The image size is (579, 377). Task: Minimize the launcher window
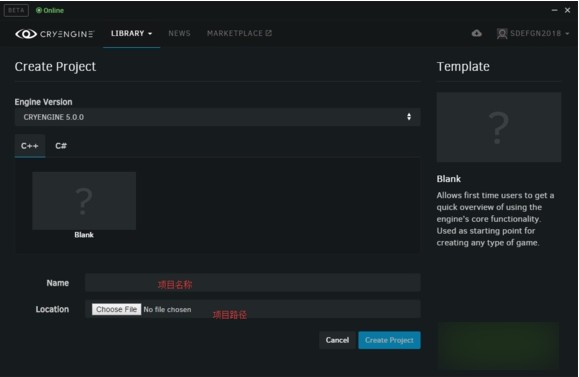(554, 10)
